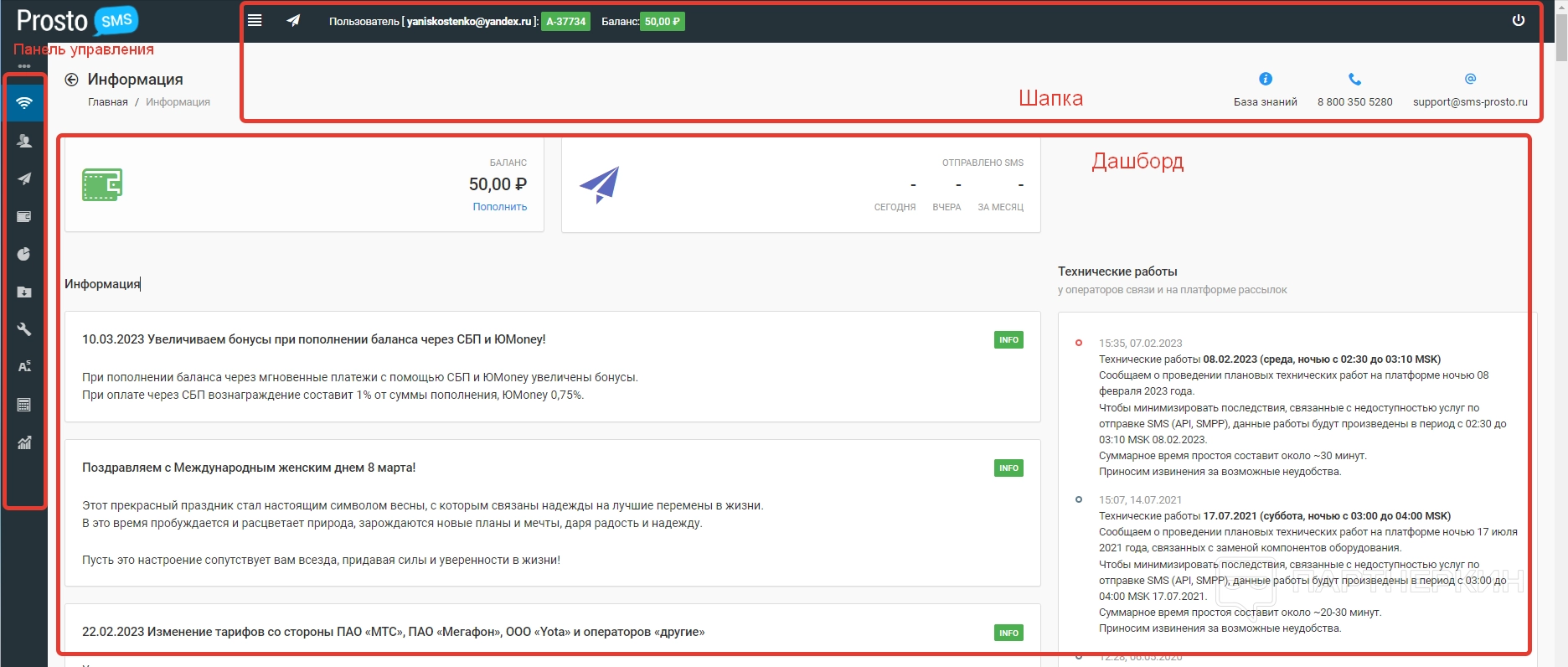Screen dimensions: 1568x667
Task: Click the INFO badge on the 10.03.2023 news
Action: point(1008,340)
